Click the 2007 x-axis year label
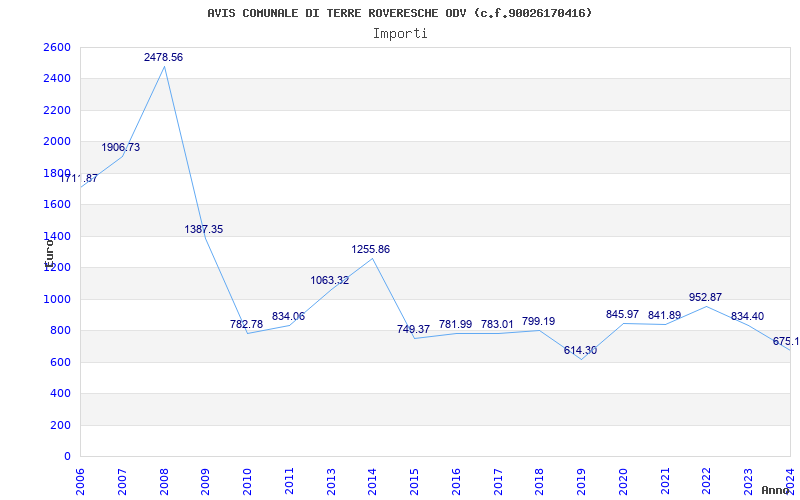 tap(122, 482)
